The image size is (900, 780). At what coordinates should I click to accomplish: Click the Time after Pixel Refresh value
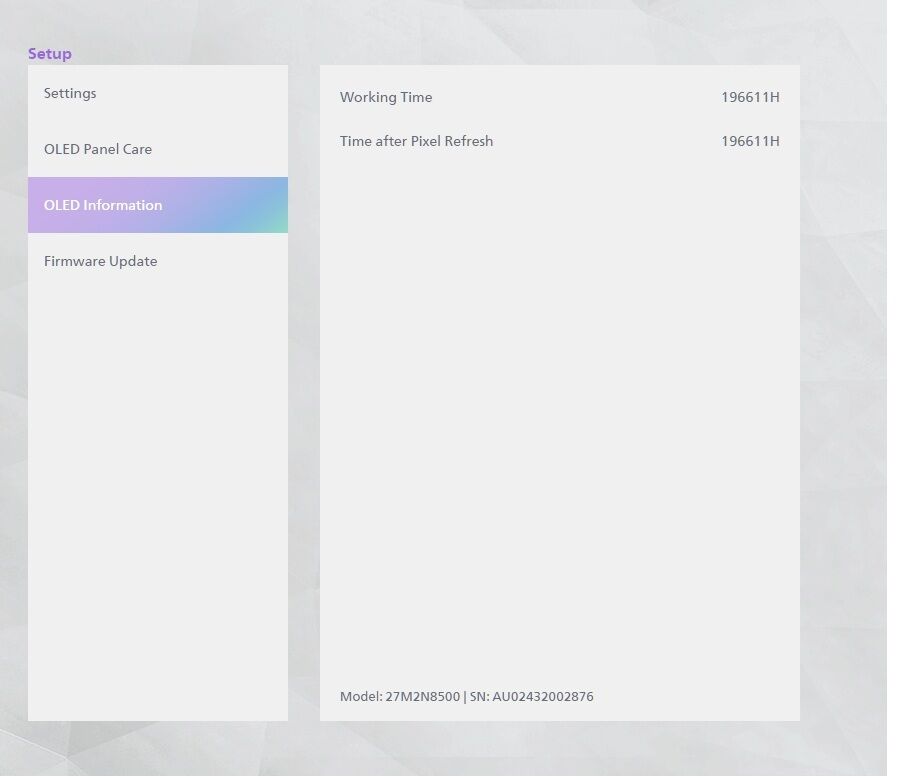pyautogui.click(x=750, y=142)
